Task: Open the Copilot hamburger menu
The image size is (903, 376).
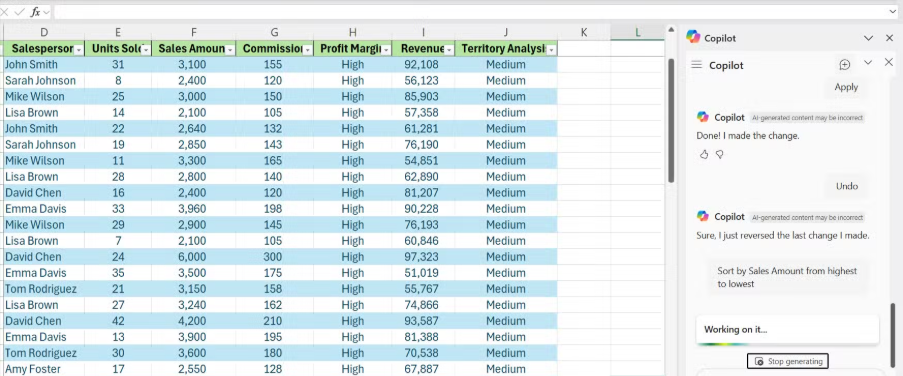Action: tap(697, 65)
